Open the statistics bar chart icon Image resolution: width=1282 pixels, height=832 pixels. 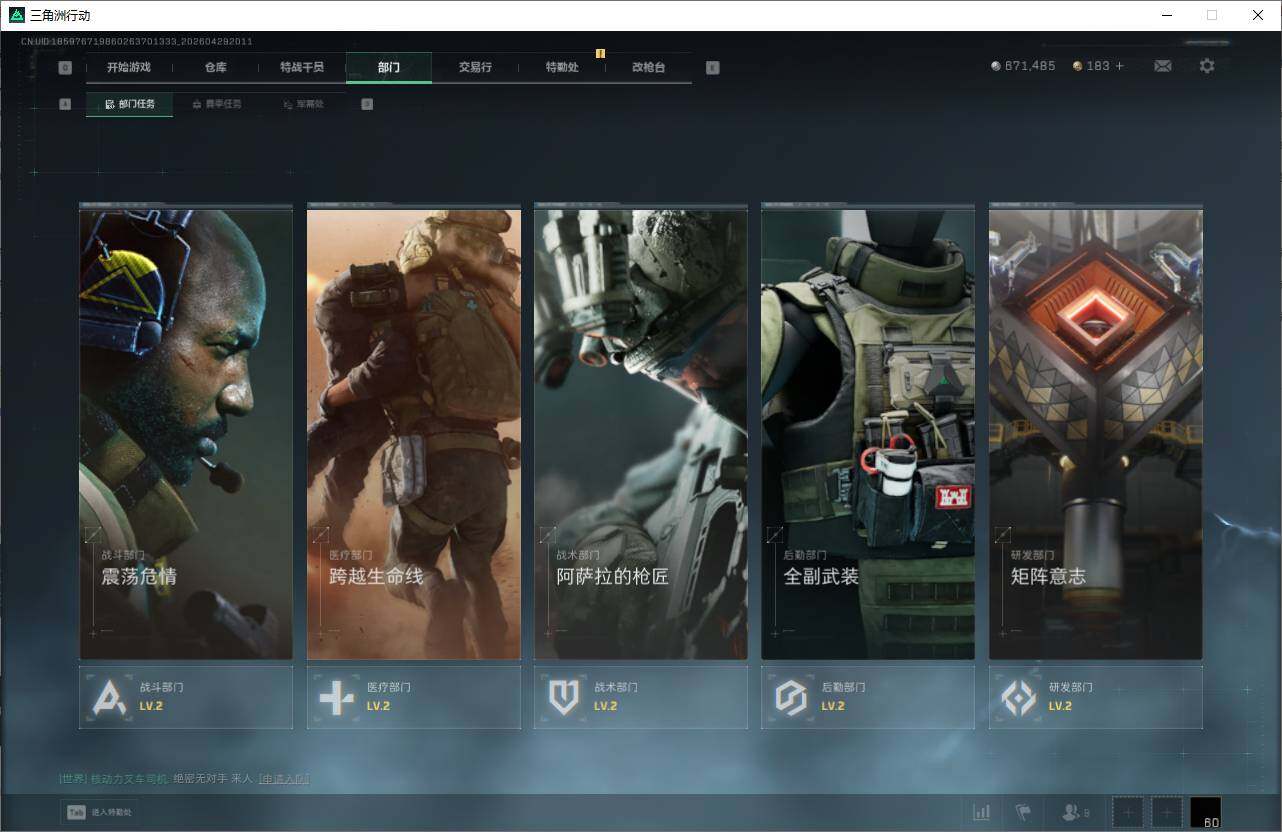coord(982,812)
